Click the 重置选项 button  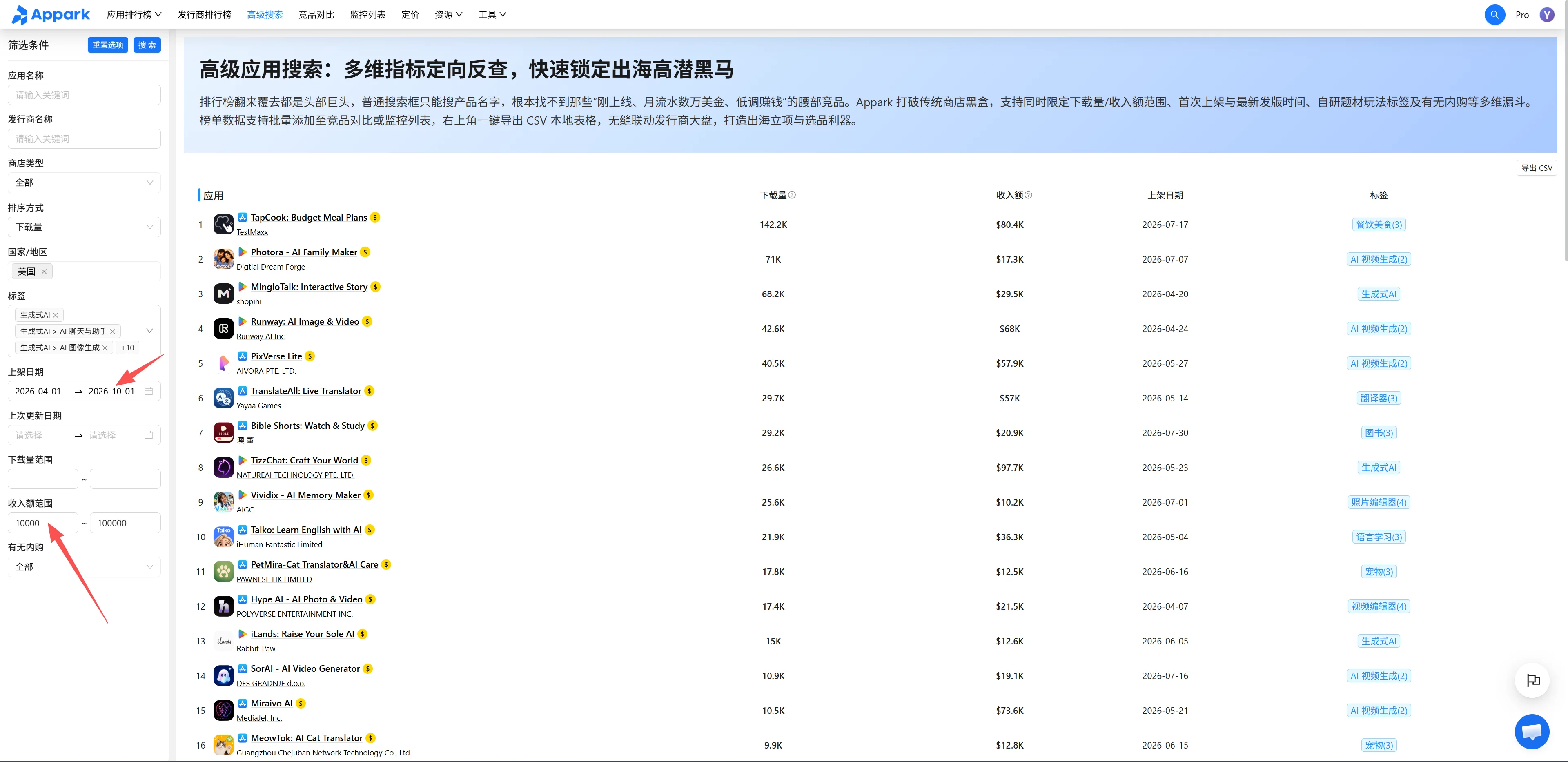coord(108,45)
